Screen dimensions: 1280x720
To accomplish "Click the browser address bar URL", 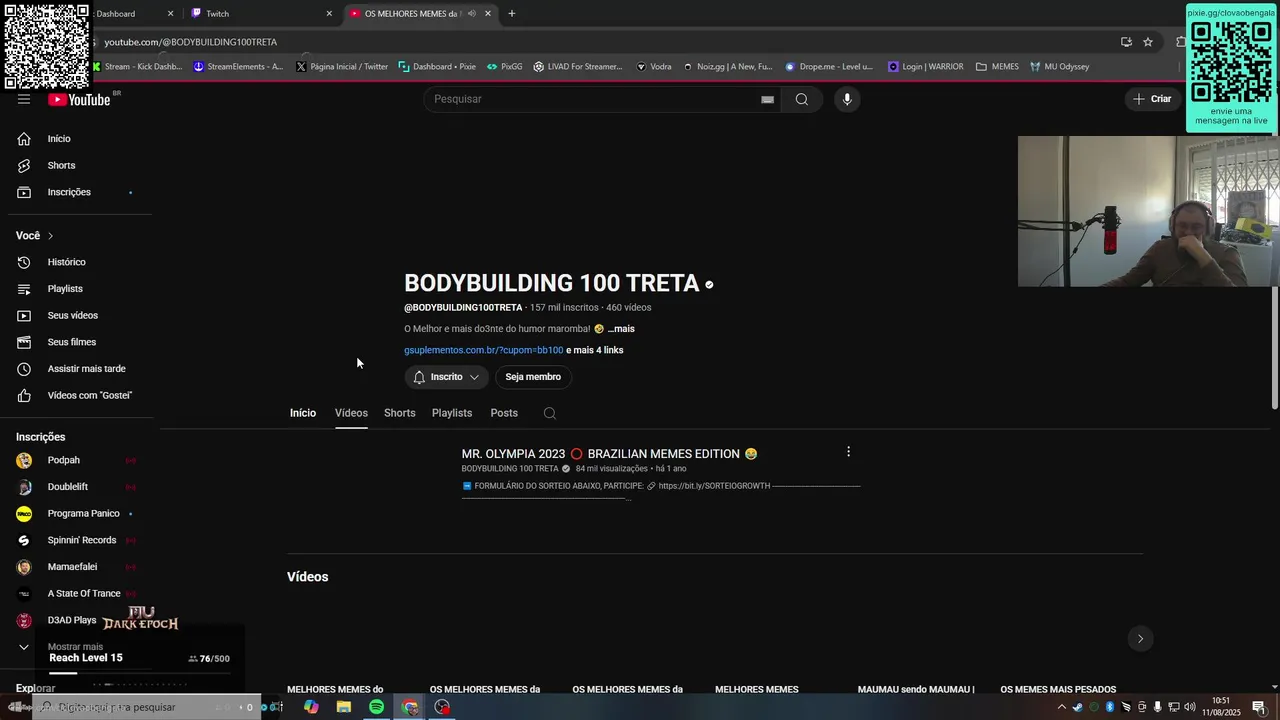I will 191,42.
